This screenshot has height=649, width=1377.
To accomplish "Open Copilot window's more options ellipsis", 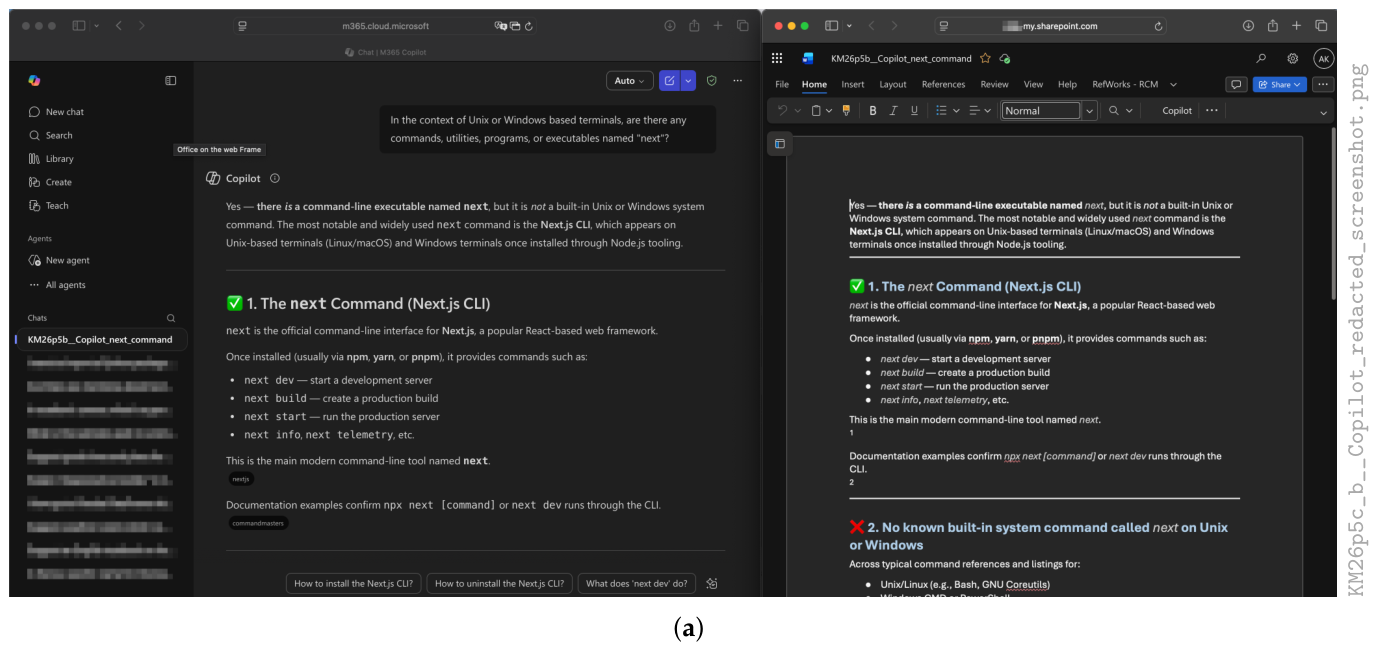I will click(738, 81).
